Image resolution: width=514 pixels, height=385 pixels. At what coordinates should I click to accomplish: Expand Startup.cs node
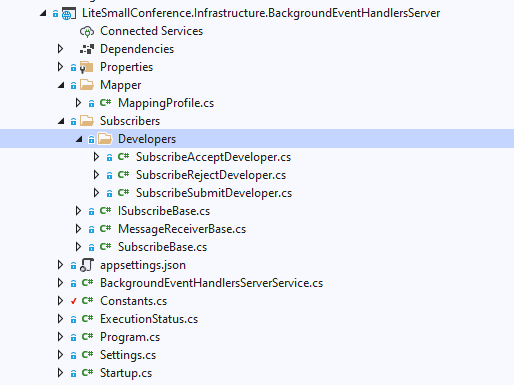[60, 373]
